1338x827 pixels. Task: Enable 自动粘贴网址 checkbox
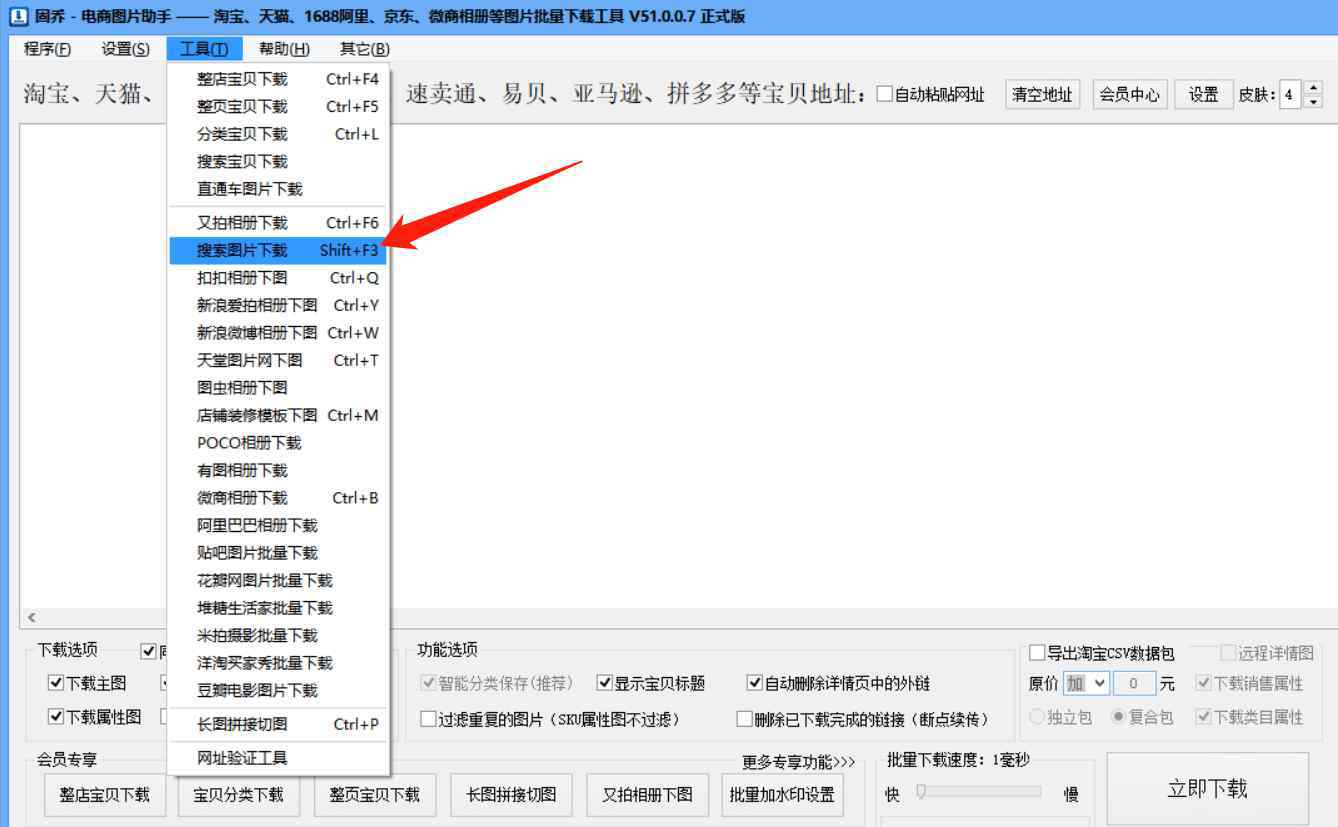coord(885,95)
